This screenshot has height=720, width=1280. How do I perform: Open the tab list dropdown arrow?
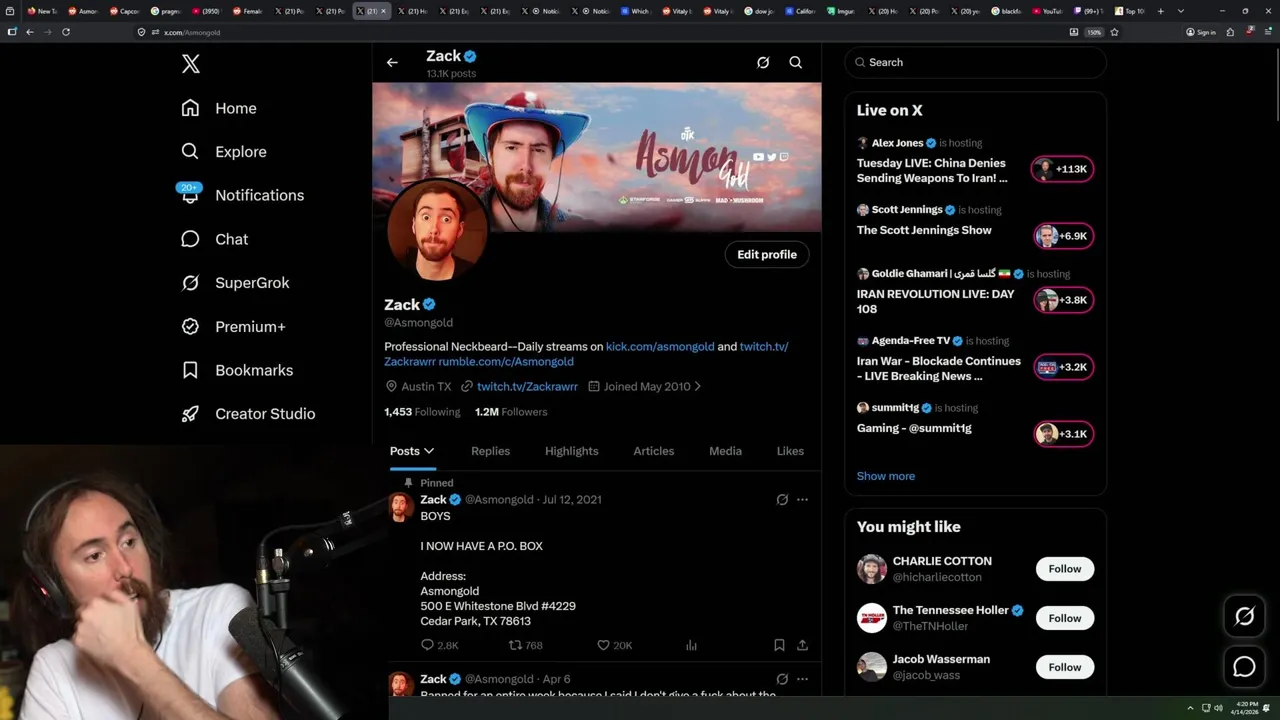1181,11
